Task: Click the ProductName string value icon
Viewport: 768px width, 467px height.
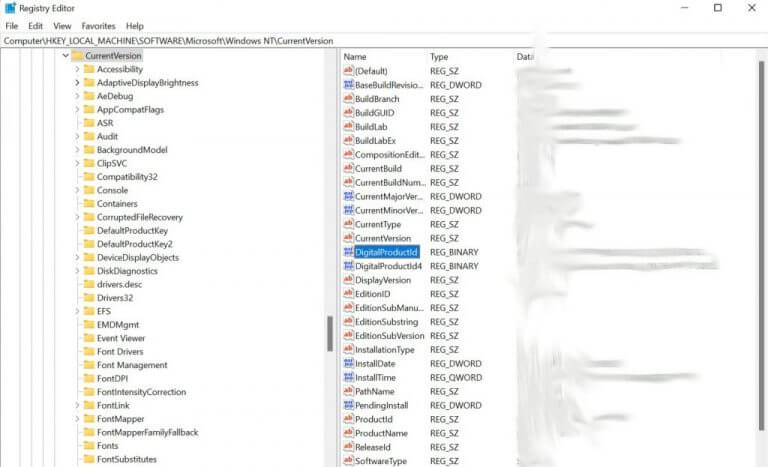Action: pos(348,433)
